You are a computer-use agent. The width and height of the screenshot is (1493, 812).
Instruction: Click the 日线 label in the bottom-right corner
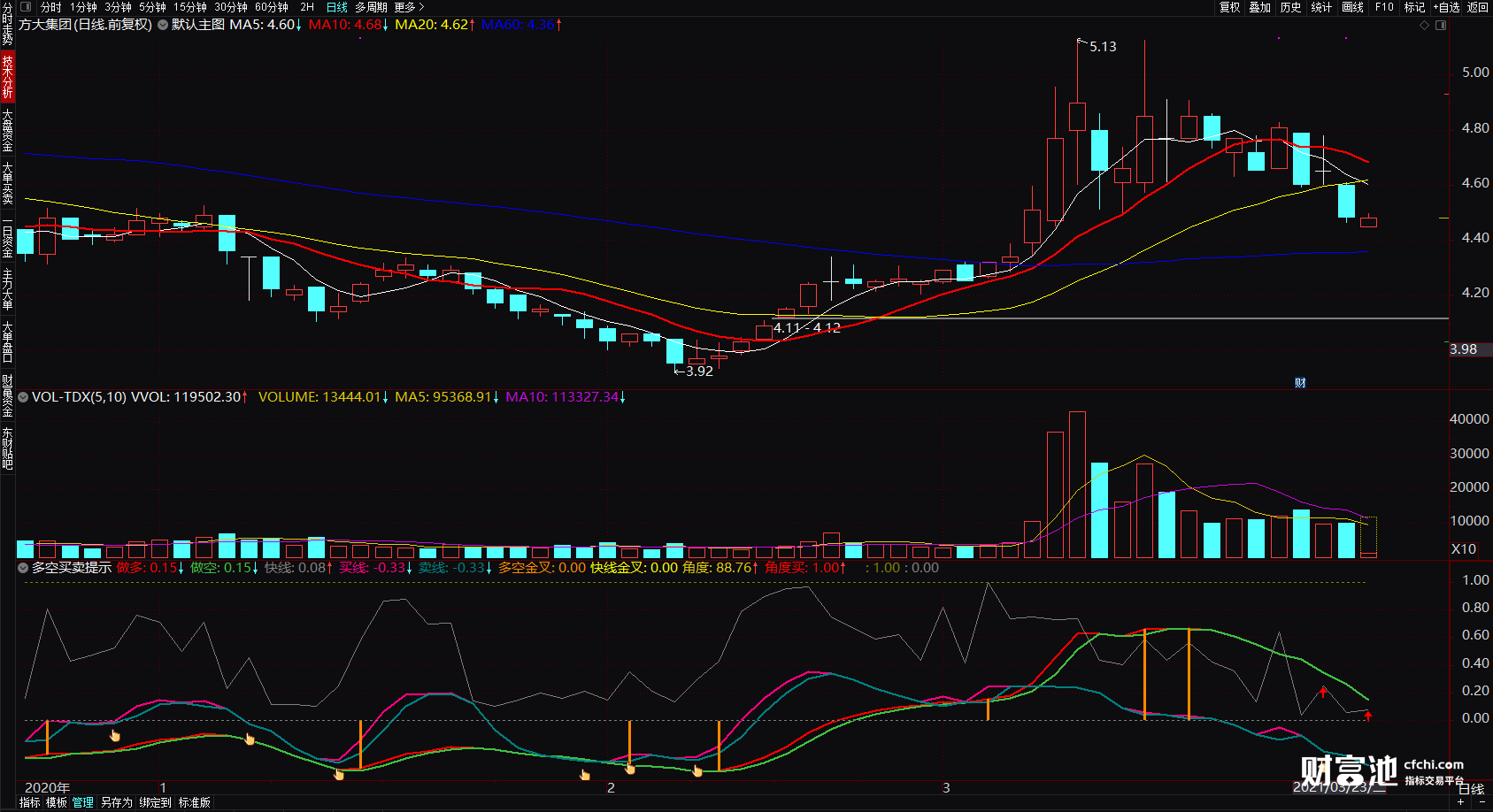coord(1471,789)
